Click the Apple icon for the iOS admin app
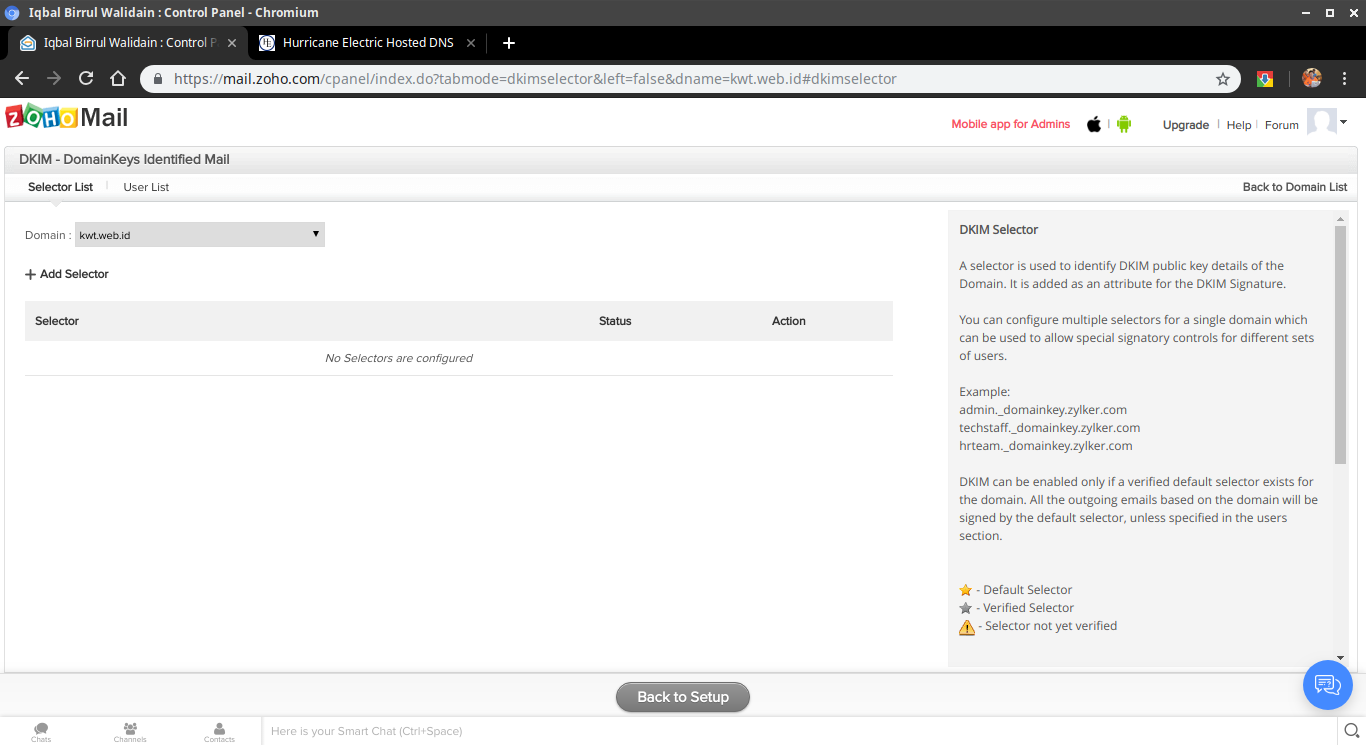Image resolution: width=1366 pixels, height=745 pixels. pyautogui.click(x=1093, y=124)
